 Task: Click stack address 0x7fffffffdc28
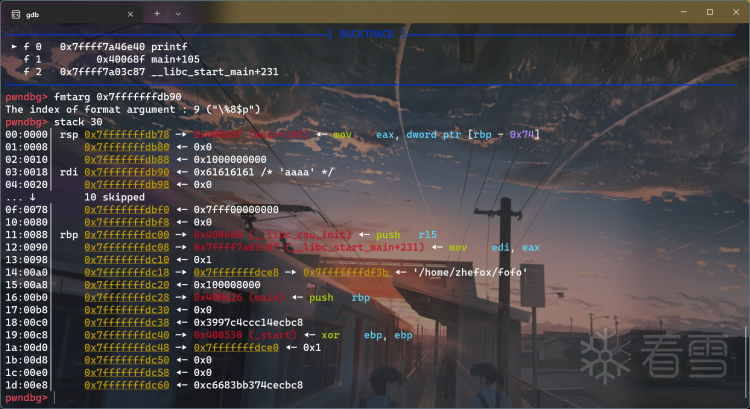(x=127, y=297)
